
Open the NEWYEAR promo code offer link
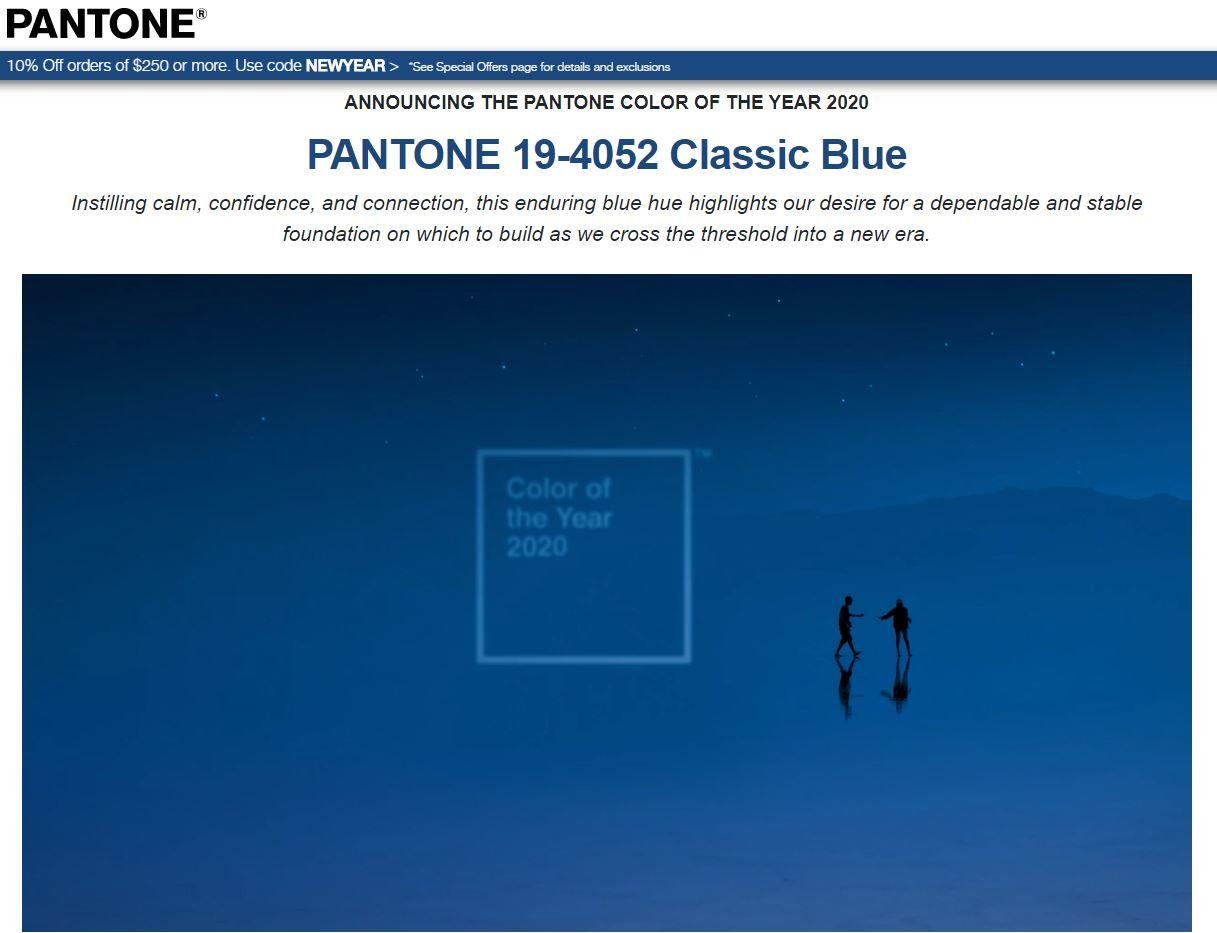(203, 66)
